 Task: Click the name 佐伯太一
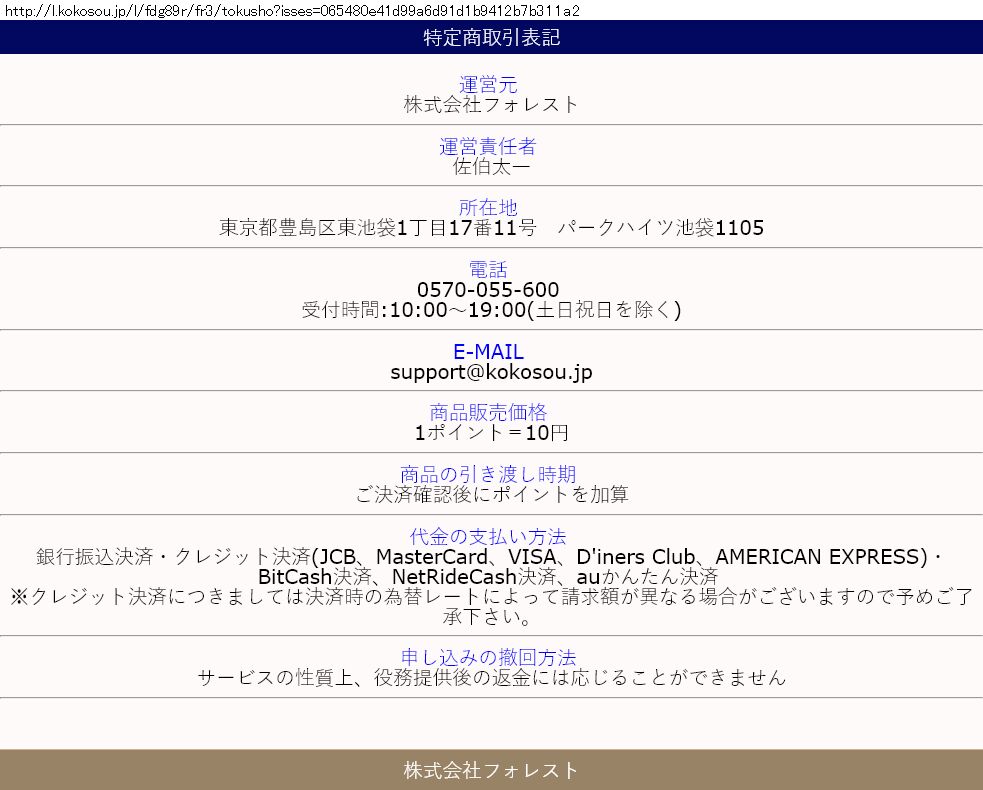(491, 166)
